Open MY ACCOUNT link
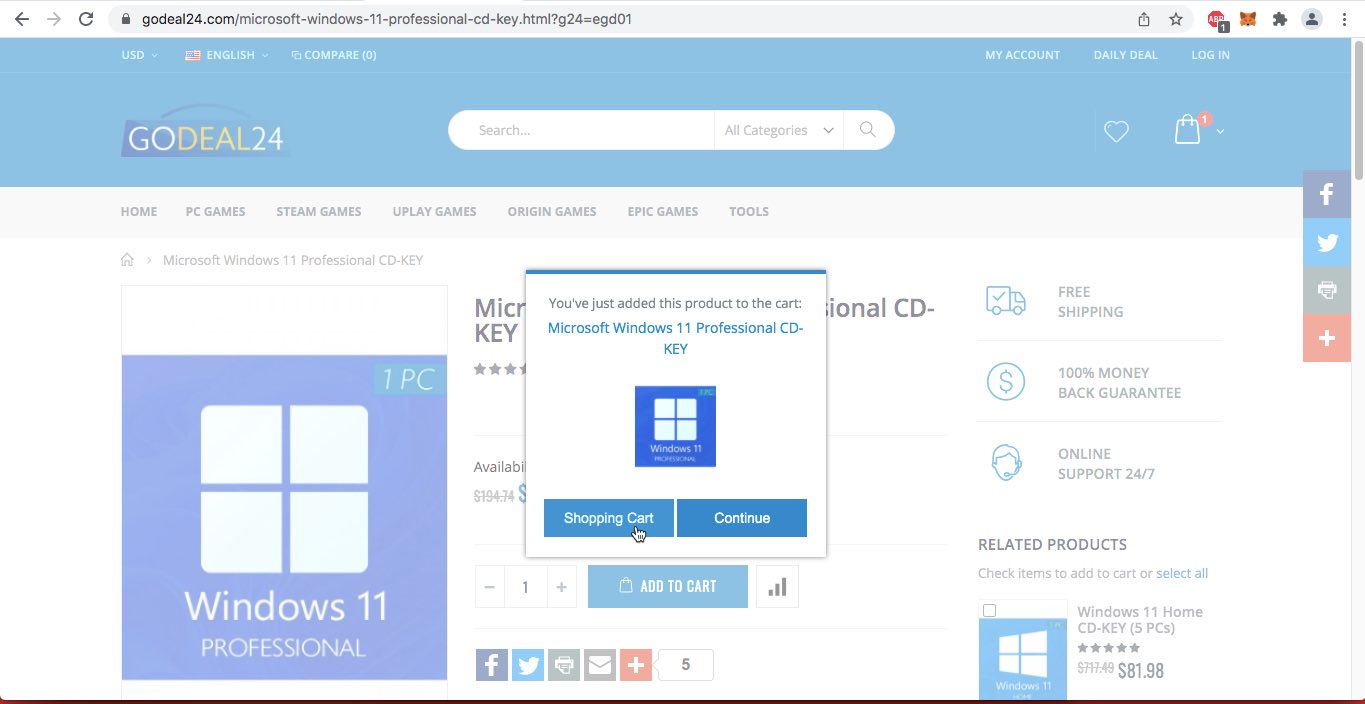The image size is (1365, 704). tap(1022, 55)
